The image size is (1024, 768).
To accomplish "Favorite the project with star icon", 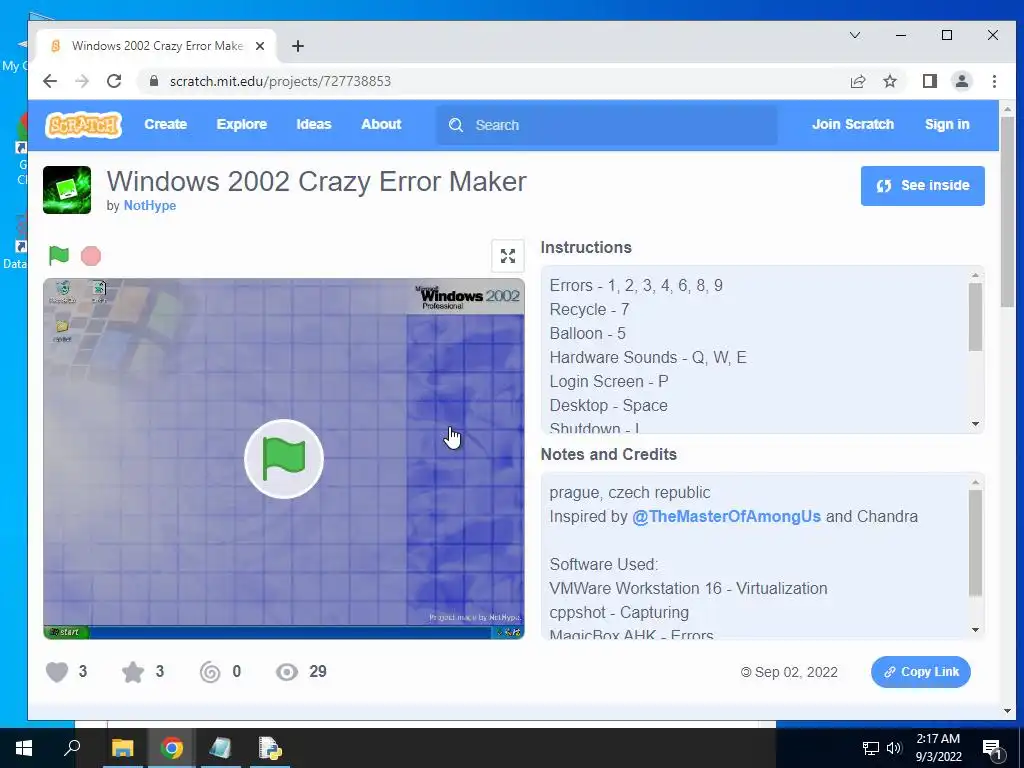I will coord(133,672).
